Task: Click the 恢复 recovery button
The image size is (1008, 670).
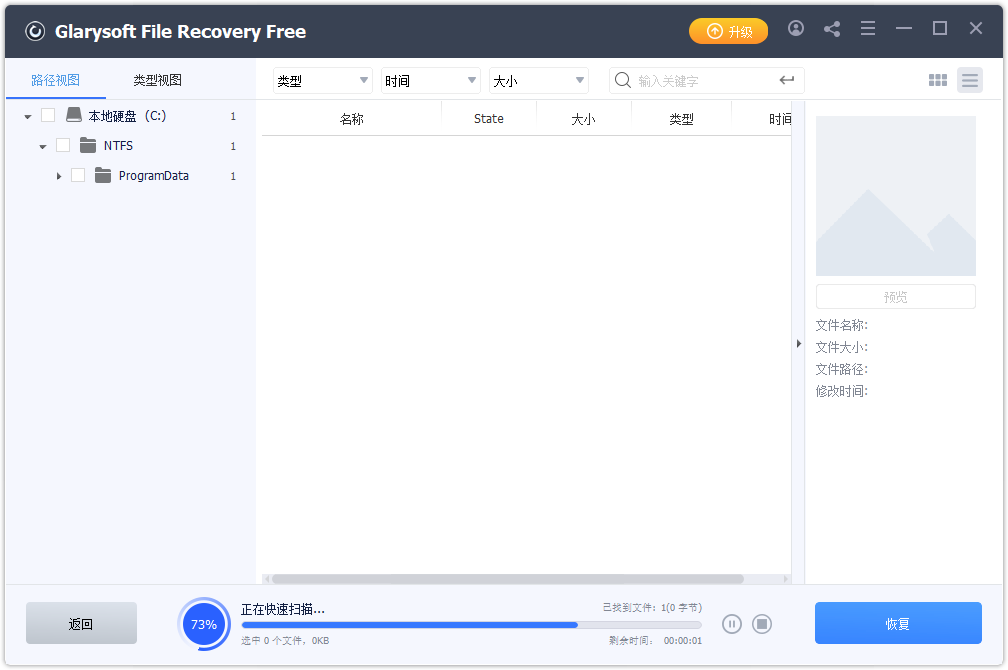Action: (x=897, y=623)
